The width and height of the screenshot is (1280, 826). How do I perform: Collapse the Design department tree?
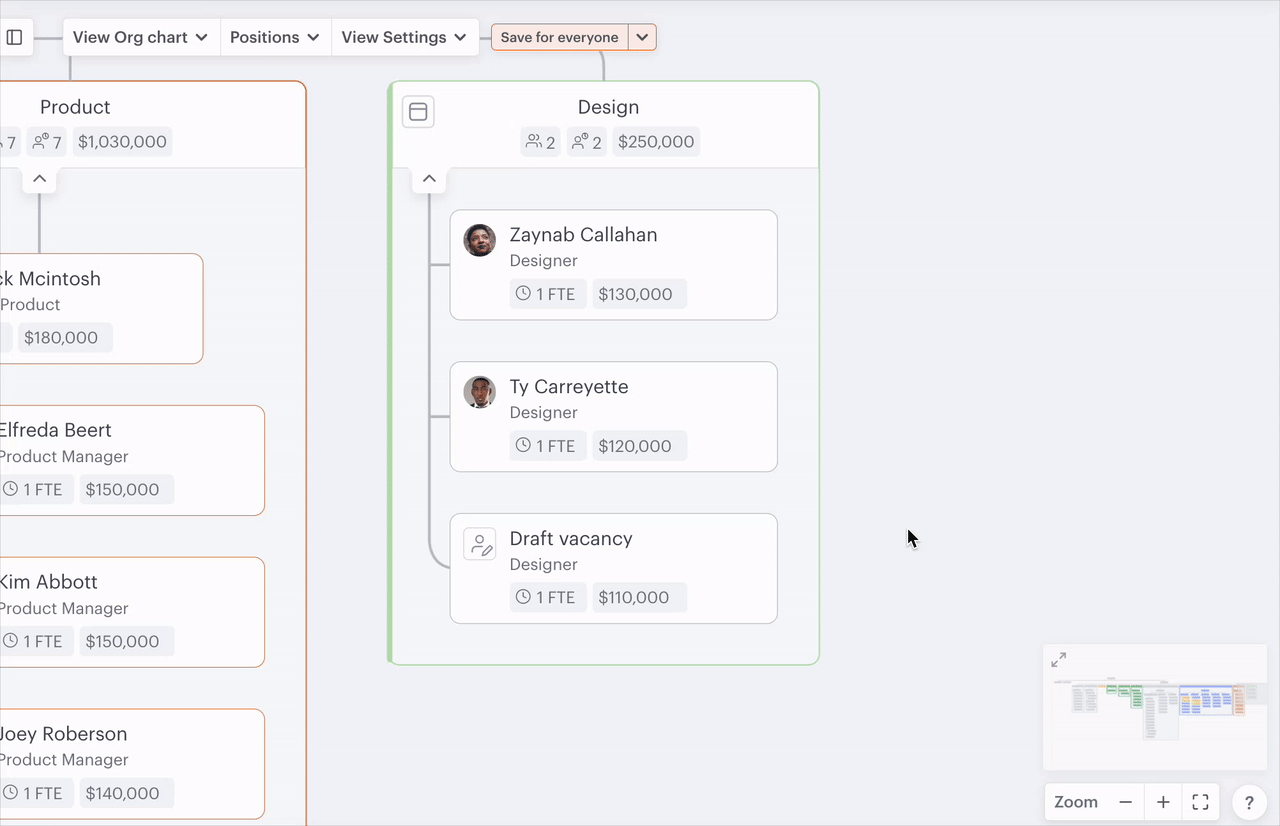click(429, 179)
